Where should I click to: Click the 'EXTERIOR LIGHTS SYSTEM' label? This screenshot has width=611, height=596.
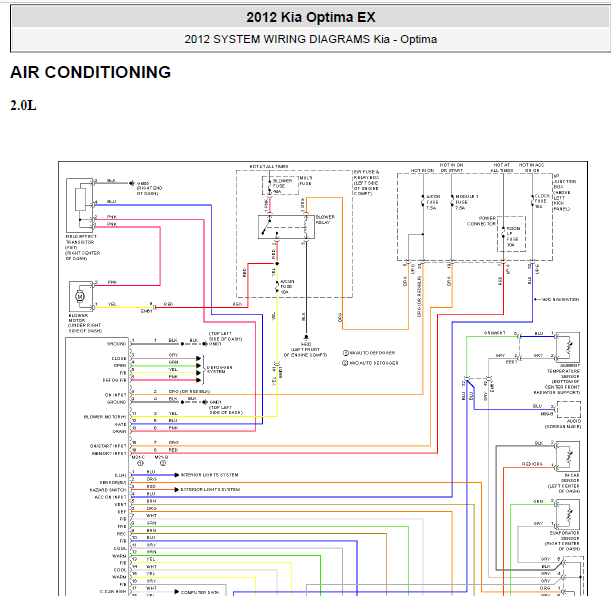[x=210, y=489]
